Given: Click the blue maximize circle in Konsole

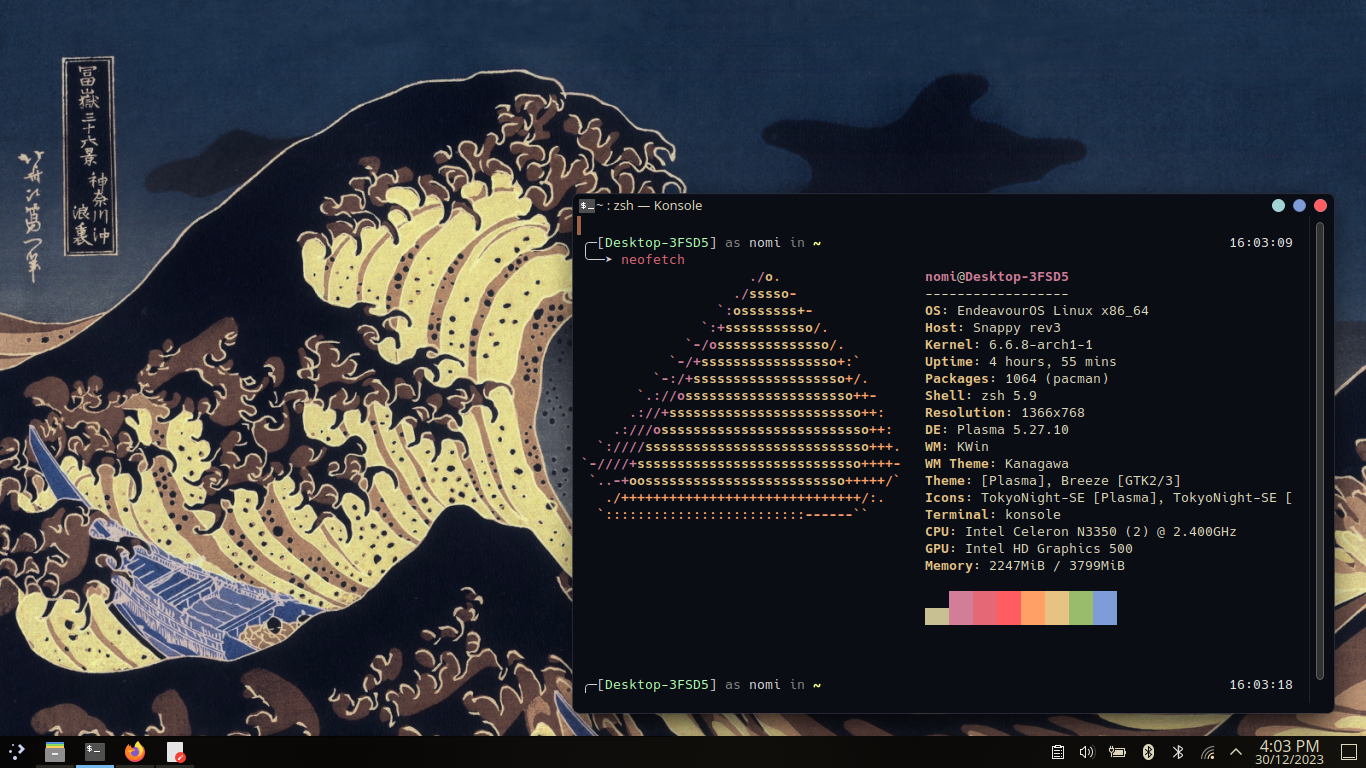Looking at the screenshot, I should [1299, 205].
